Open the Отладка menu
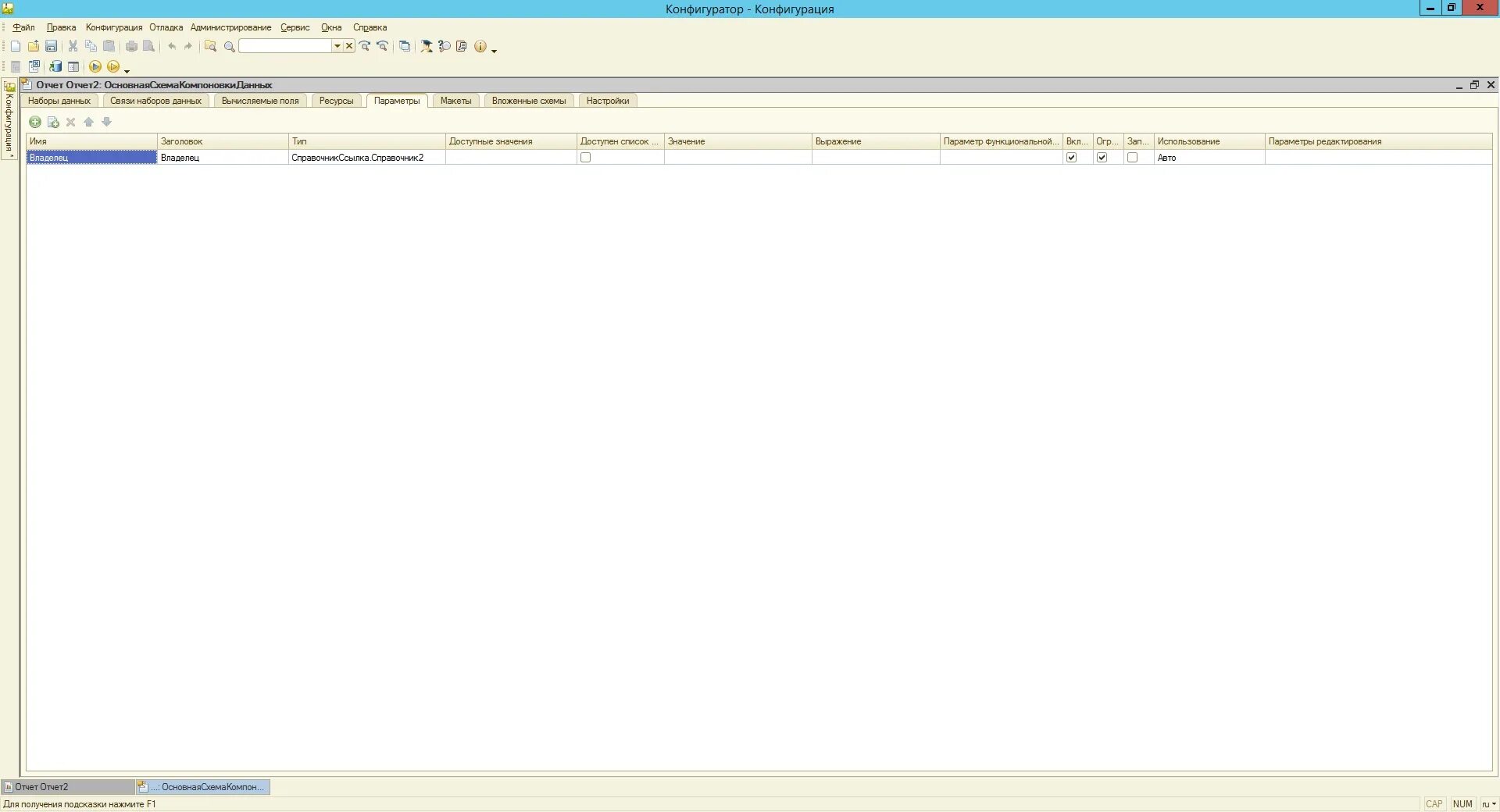 point(166,27)
